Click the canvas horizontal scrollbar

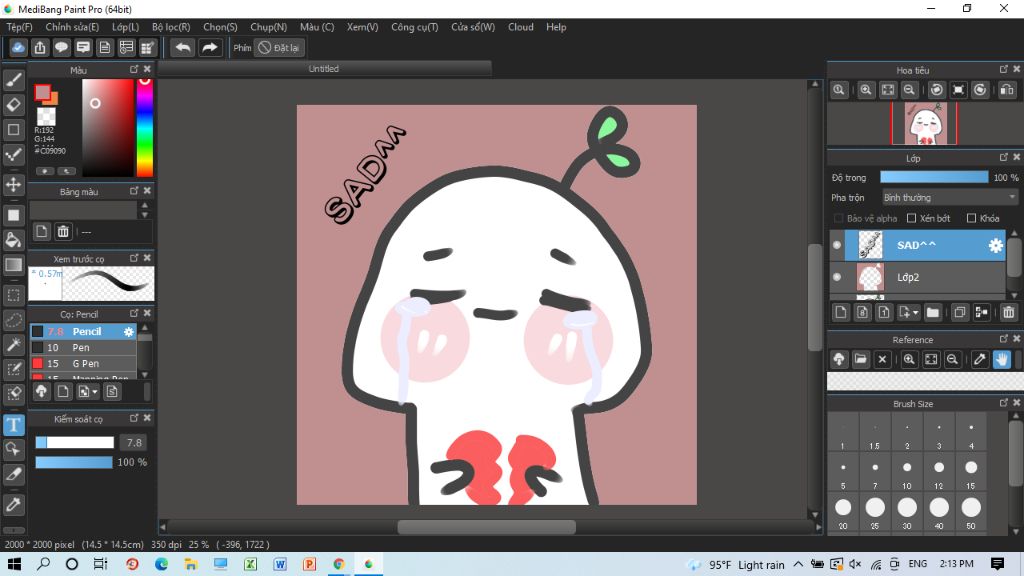(487, 527)
